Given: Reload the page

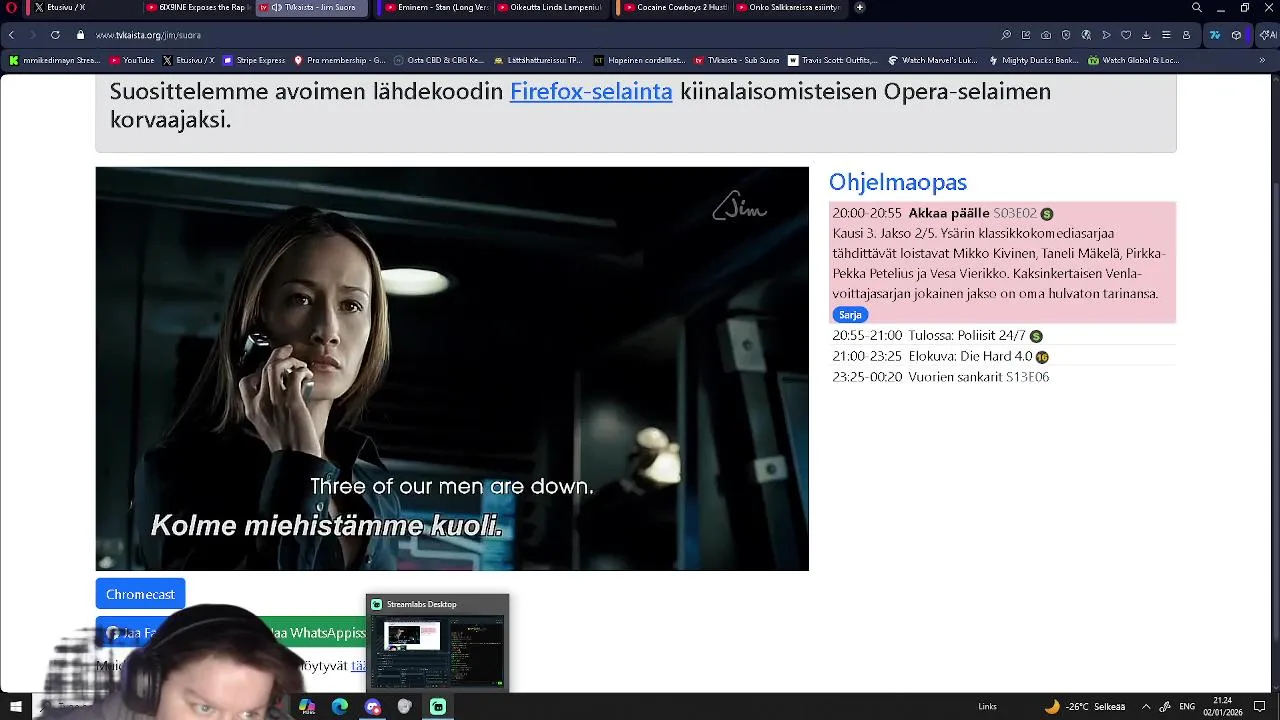Looking at the screenshot, I should [55, 35].
